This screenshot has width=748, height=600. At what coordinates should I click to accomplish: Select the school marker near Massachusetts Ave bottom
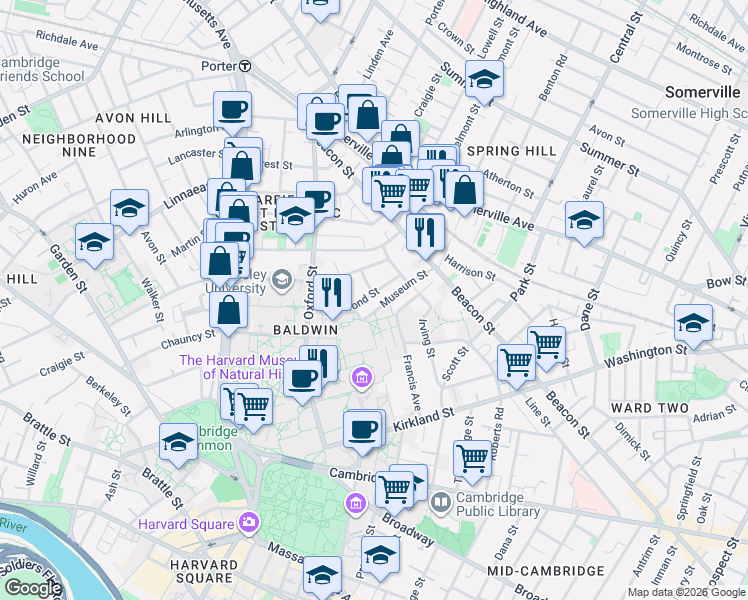tap(322, 575)
